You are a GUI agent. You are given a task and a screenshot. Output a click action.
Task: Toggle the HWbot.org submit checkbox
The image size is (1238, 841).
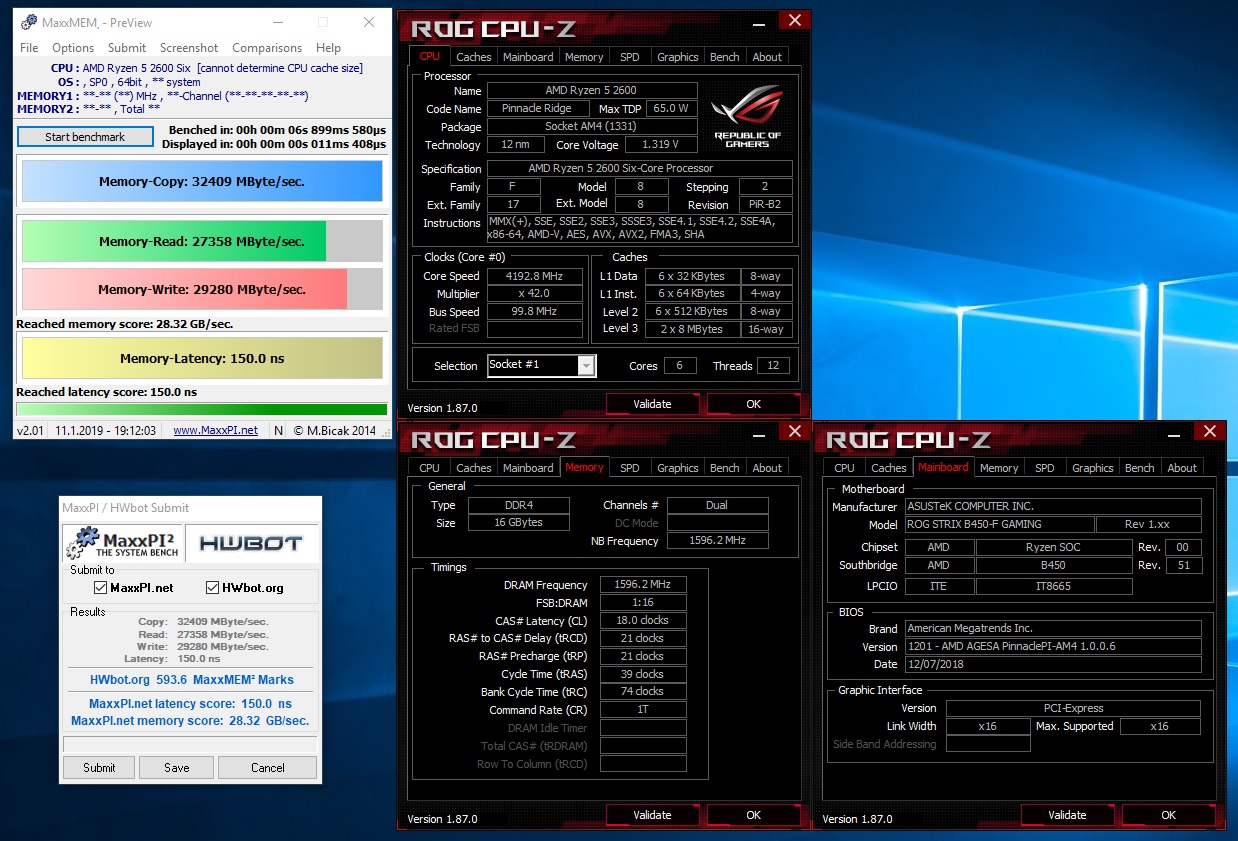tap(213, 588)
